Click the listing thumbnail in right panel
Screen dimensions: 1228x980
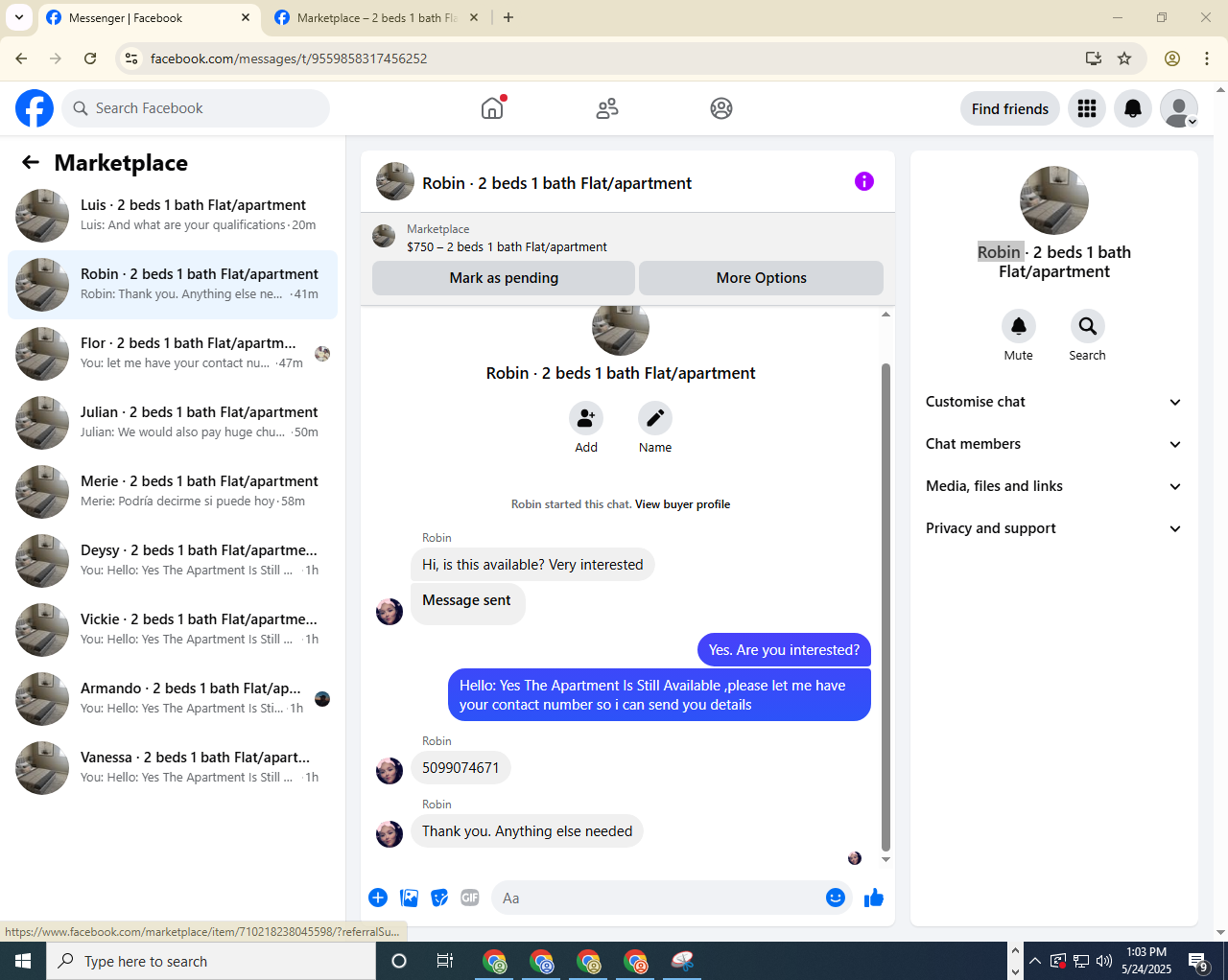tap(1054, 200)
